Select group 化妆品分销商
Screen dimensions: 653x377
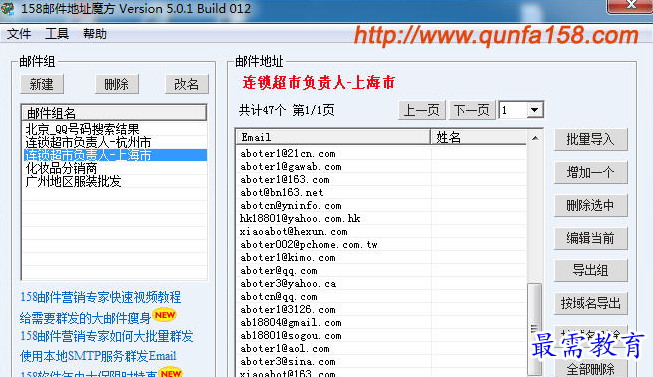(115, 168)
